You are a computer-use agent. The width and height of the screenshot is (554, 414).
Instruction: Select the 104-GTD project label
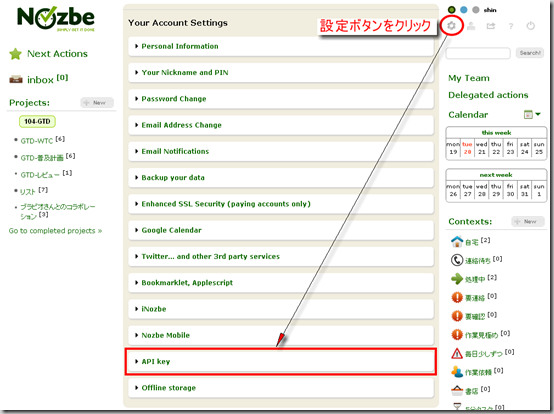[37, 122]
